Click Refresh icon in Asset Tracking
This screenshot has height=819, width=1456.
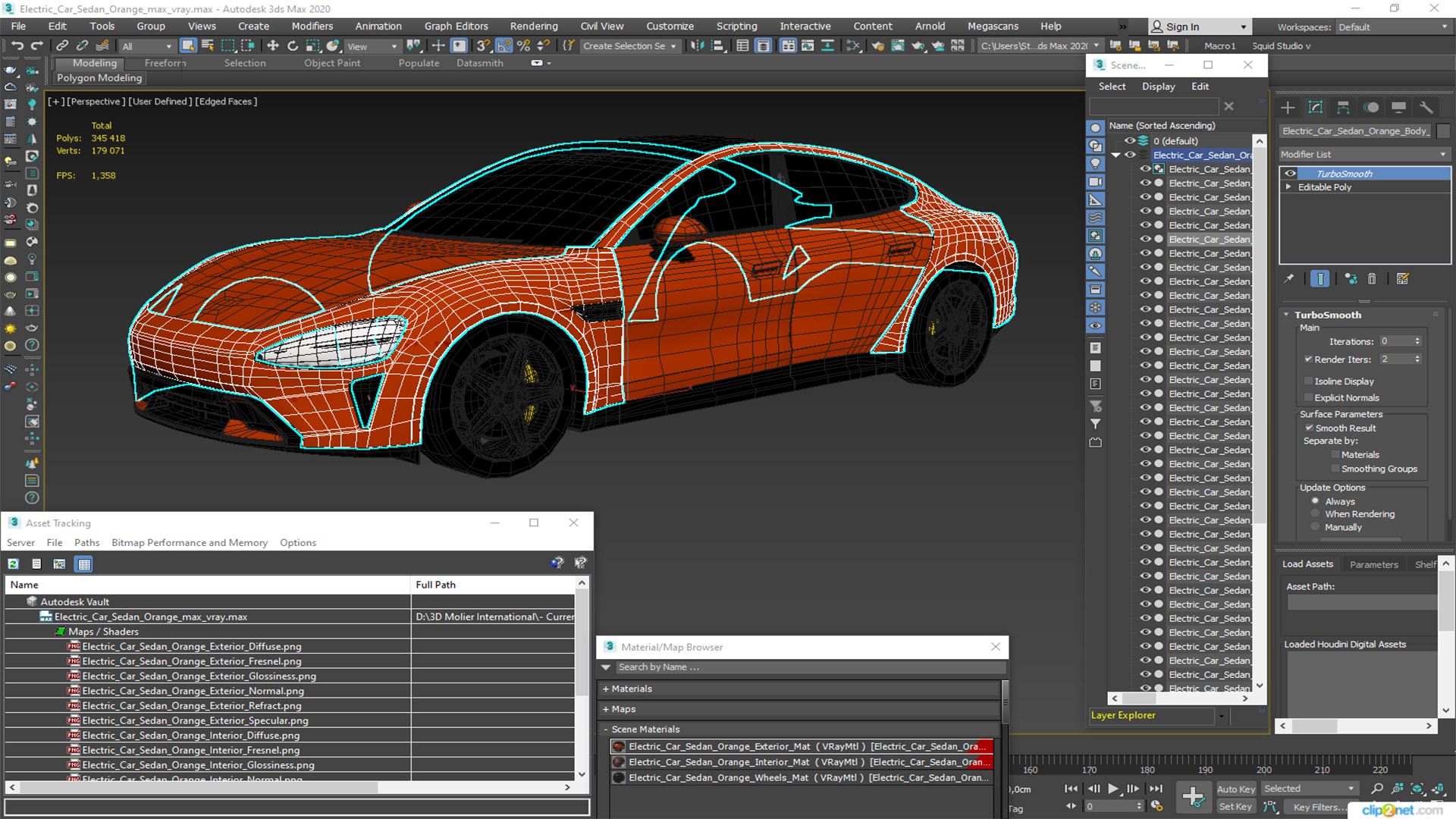tap(14, 563)
